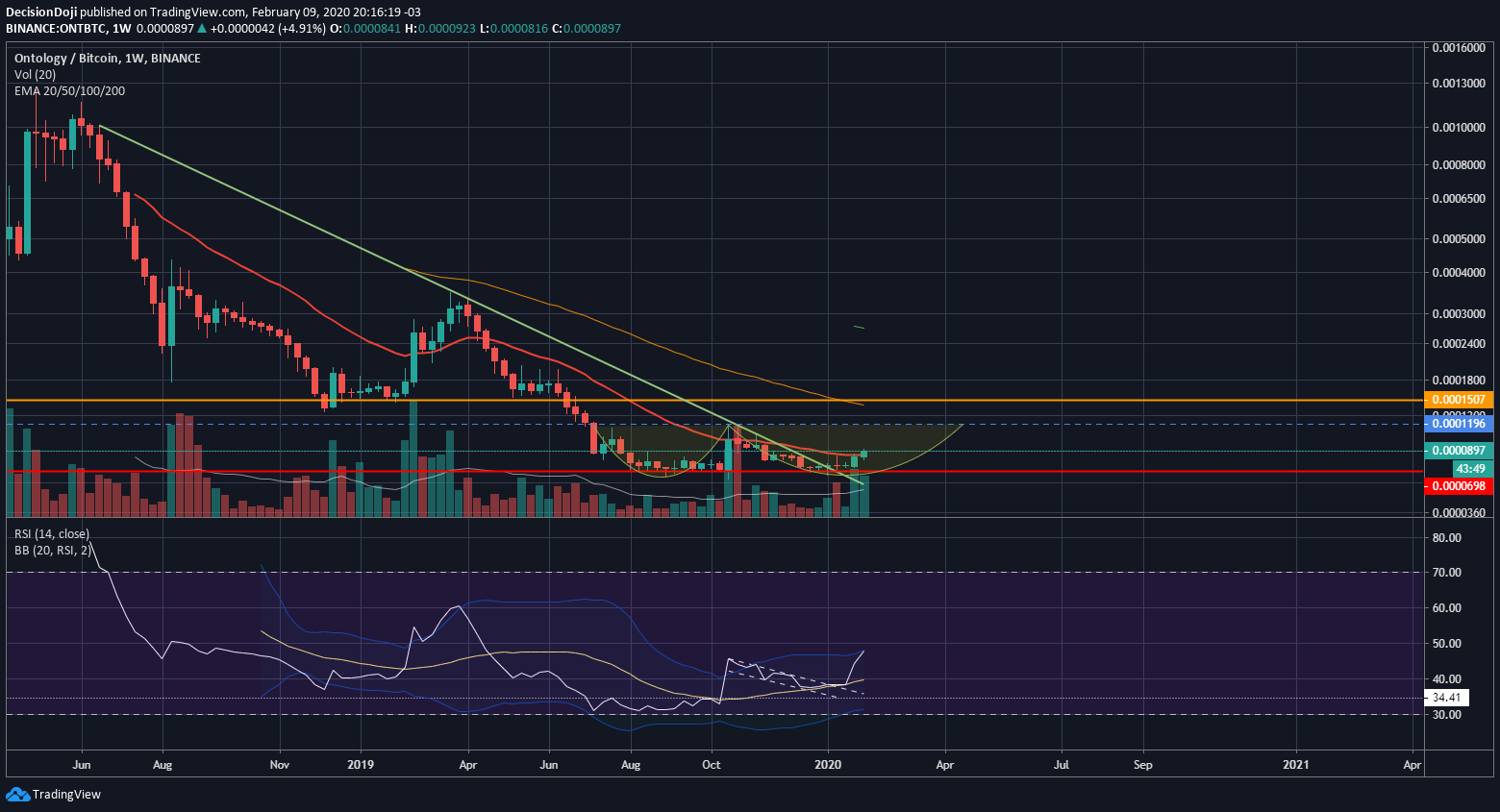Click the orange 0.0001507 price label
This screenshot has height=812, width=1500.
point(1459,400)
